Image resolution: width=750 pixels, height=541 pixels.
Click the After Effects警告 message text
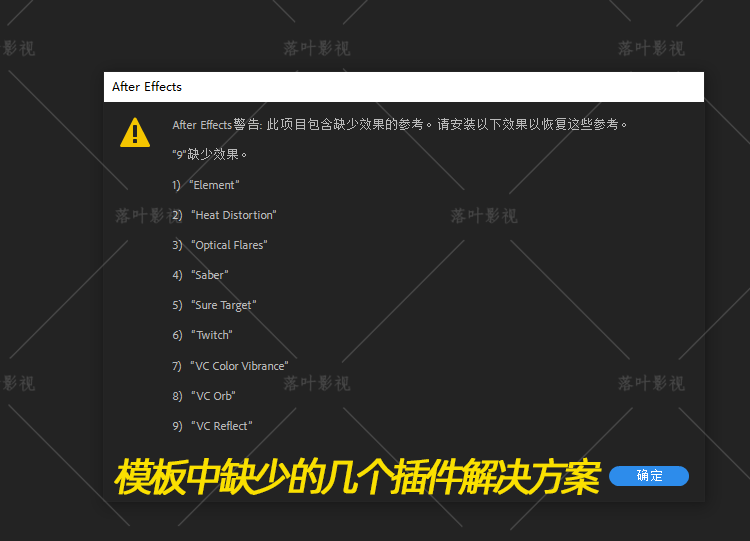[400, 124]
